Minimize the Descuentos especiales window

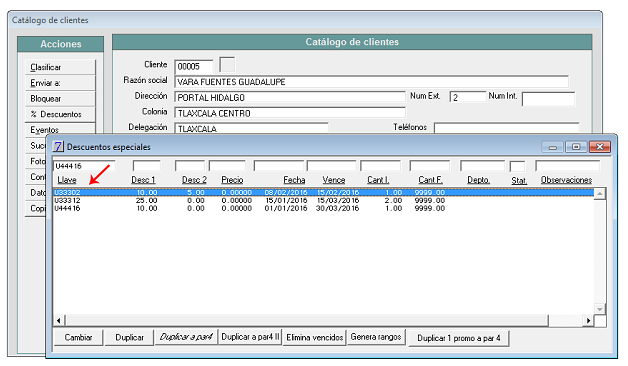tap(553, 147)
